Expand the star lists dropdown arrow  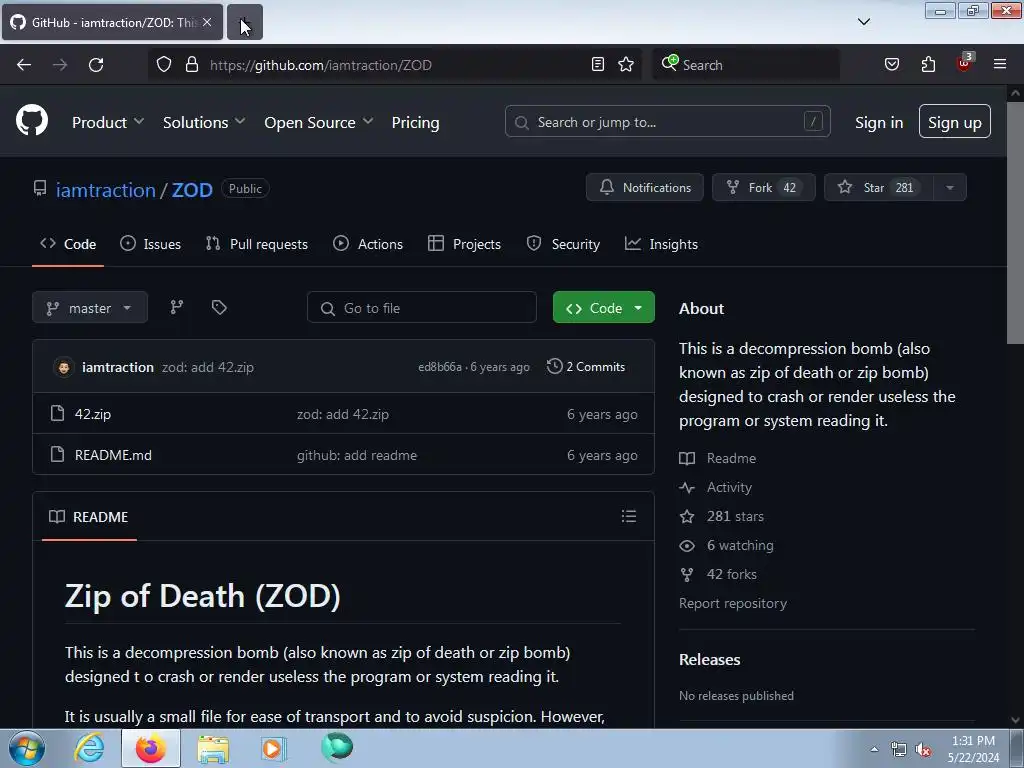(x=950, y=187)
